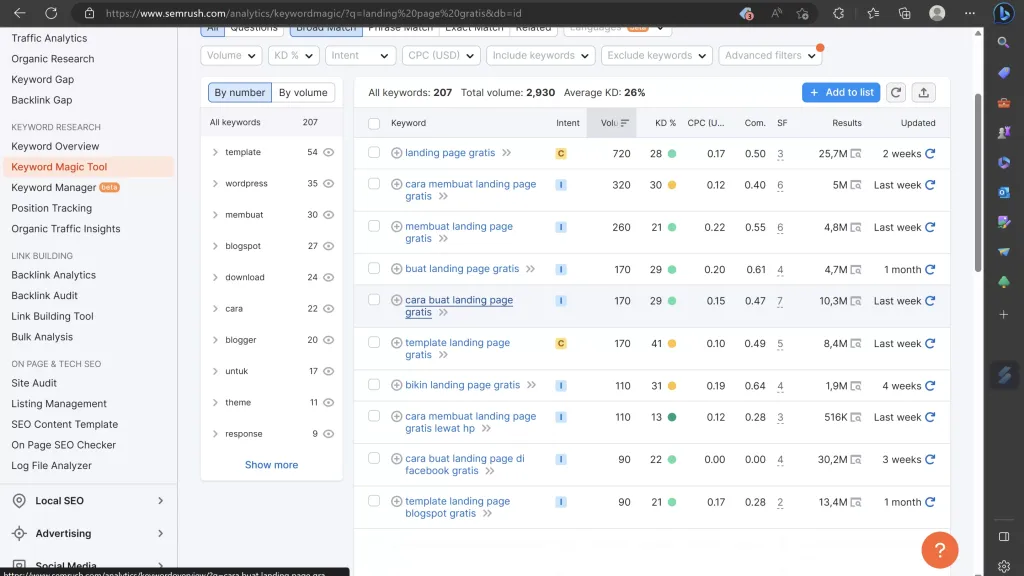Click the Add to list button

(x=841, y=93)
